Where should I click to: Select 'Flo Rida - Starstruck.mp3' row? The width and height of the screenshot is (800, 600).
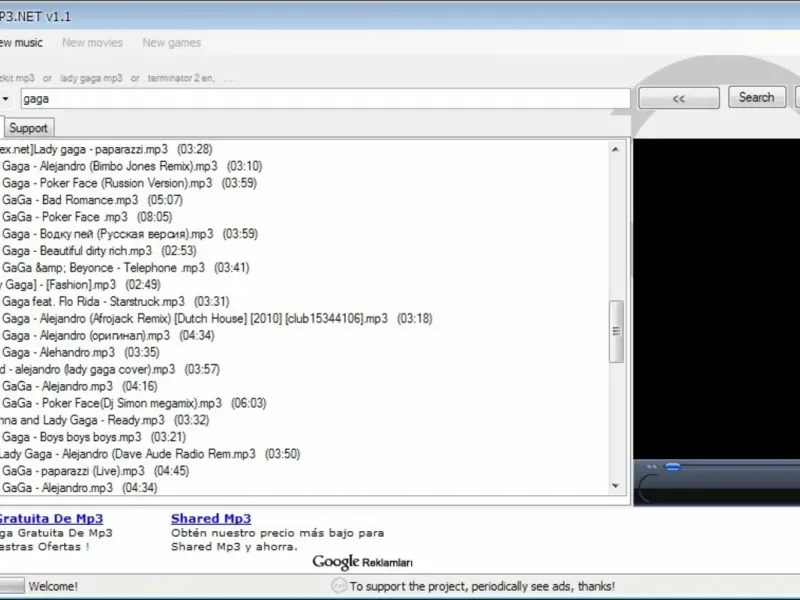[x=115, y=301]
